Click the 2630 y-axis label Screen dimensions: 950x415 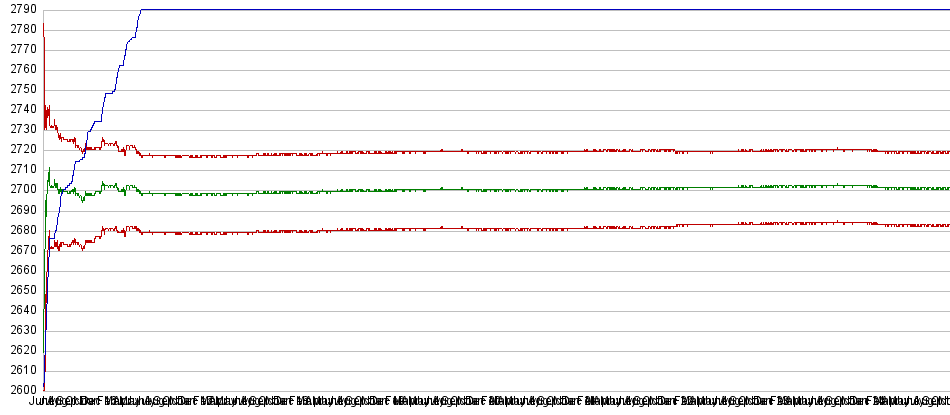pyautogui.click(x=20, y=329)
